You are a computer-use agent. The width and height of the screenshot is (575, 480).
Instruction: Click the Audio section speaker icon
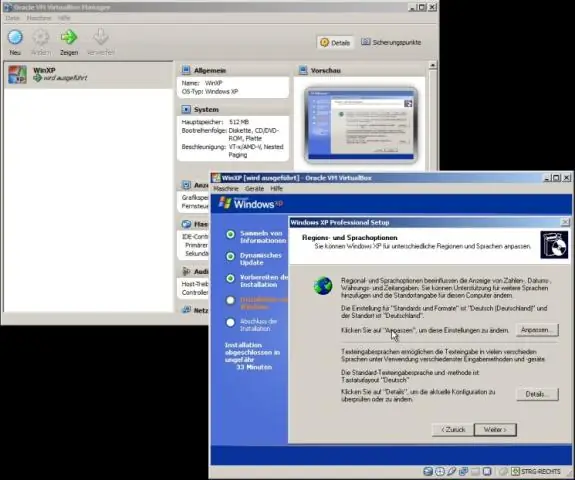tap(186, 271)
